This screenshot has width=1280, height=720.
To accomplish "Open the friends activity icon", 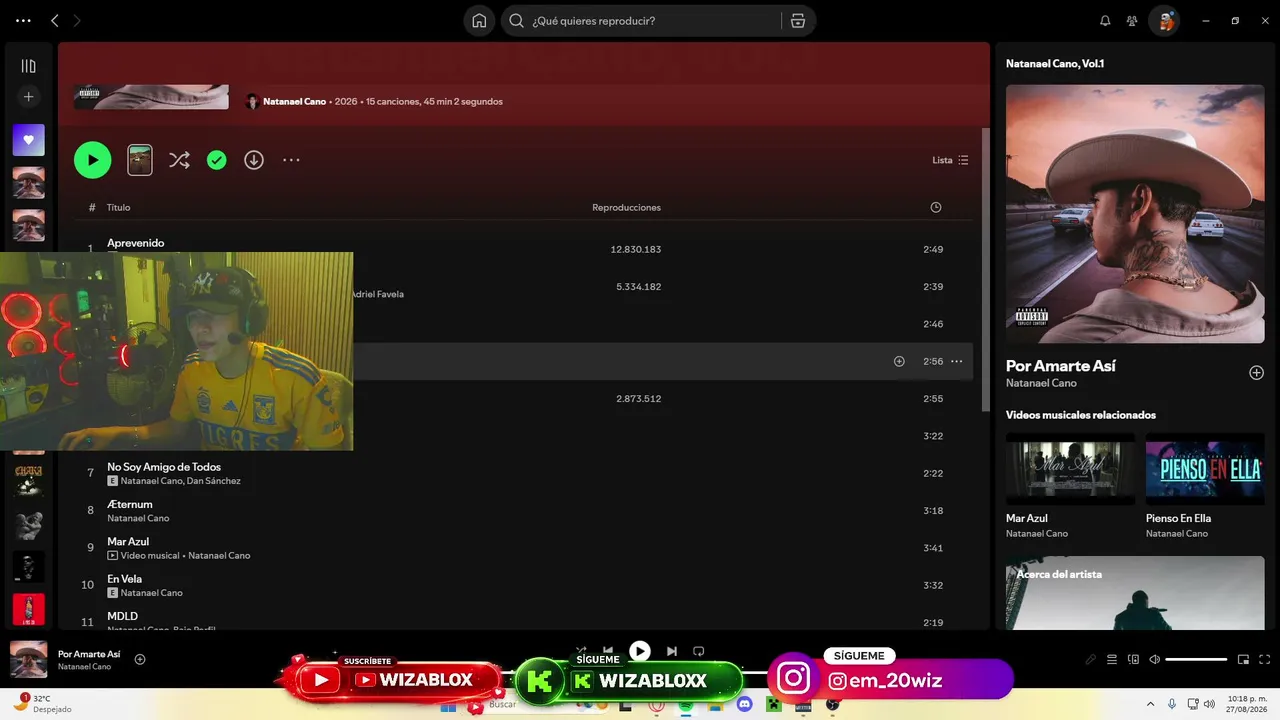I will click(x=1132, y=21).
